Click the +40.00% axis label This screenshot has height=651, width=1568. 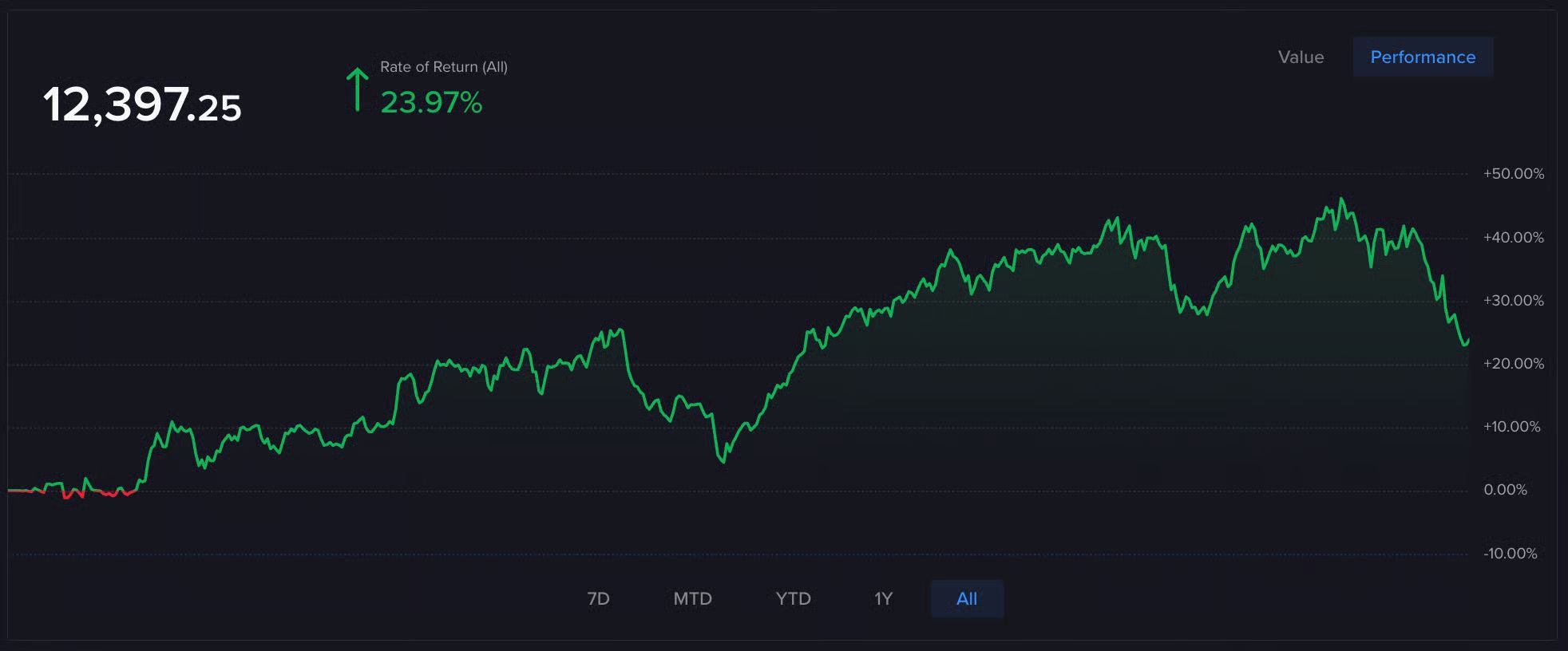1514,238
